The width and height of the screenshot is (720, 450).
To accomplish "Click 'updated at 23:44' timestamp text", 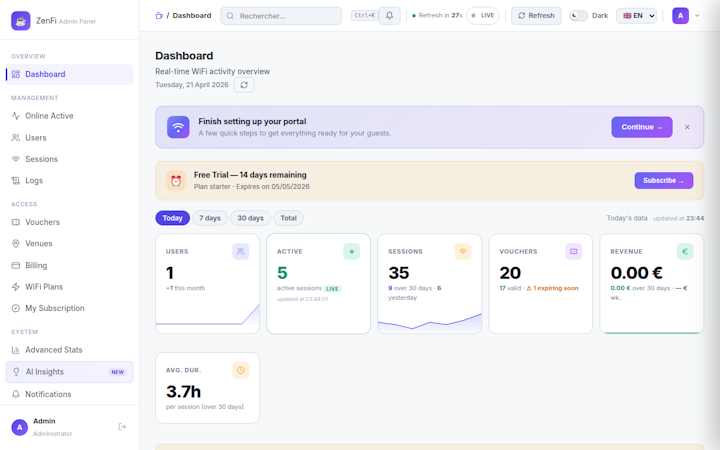I will point(678,219).
